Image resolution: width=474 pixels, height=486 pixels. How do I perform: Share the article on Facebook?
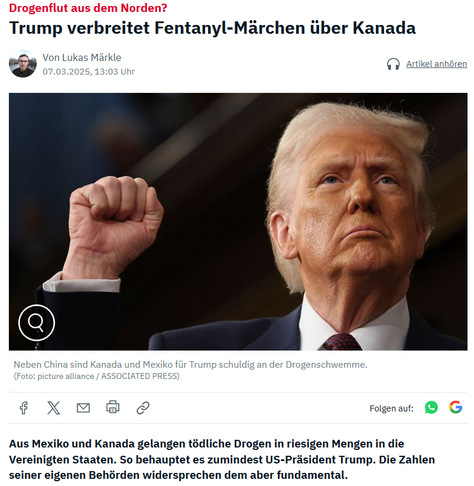[x=24, y=408]
